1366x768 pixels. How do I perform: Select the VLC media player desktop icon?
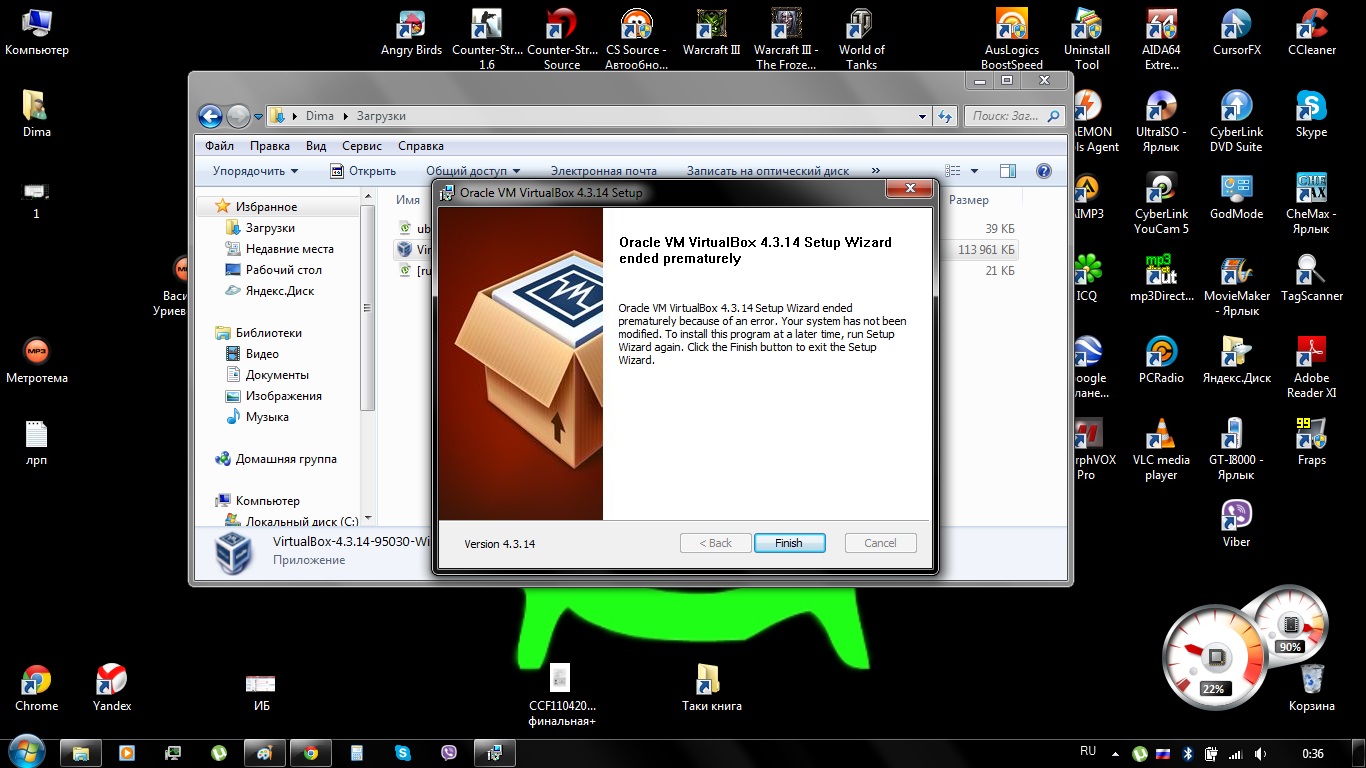click(x=1161, y=451)
